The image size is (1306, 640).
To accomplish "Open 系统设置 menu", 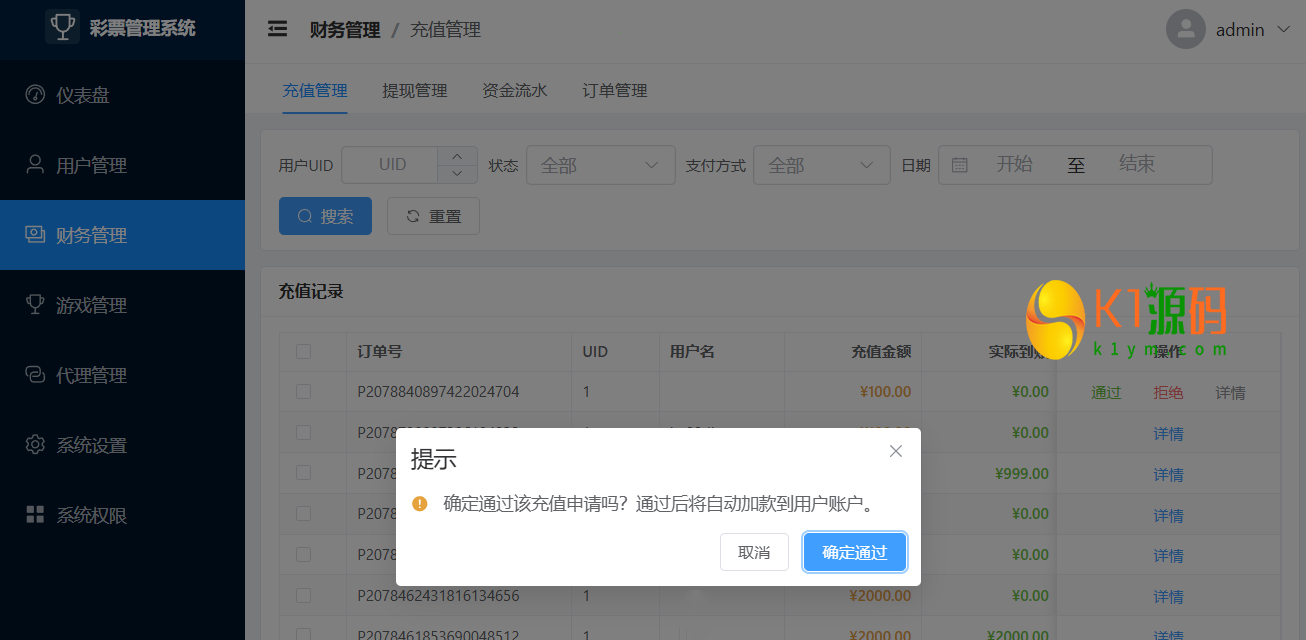I will point(122,445).
